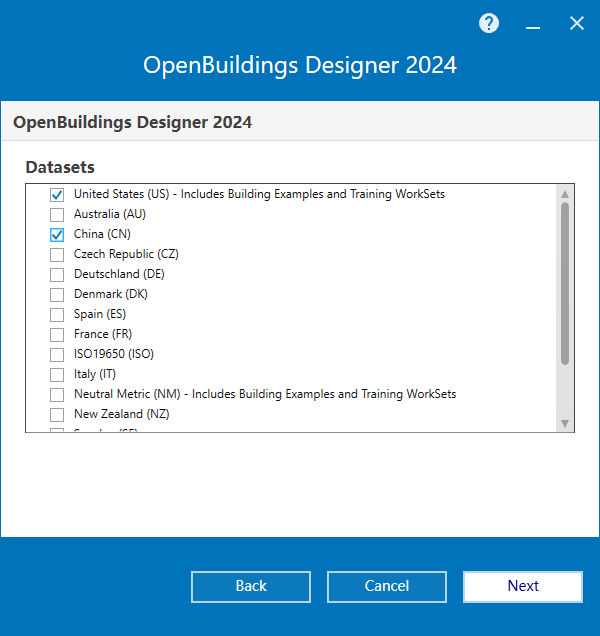
Task: Check the Australia (AU) dataset
Action: pos(57,215)
